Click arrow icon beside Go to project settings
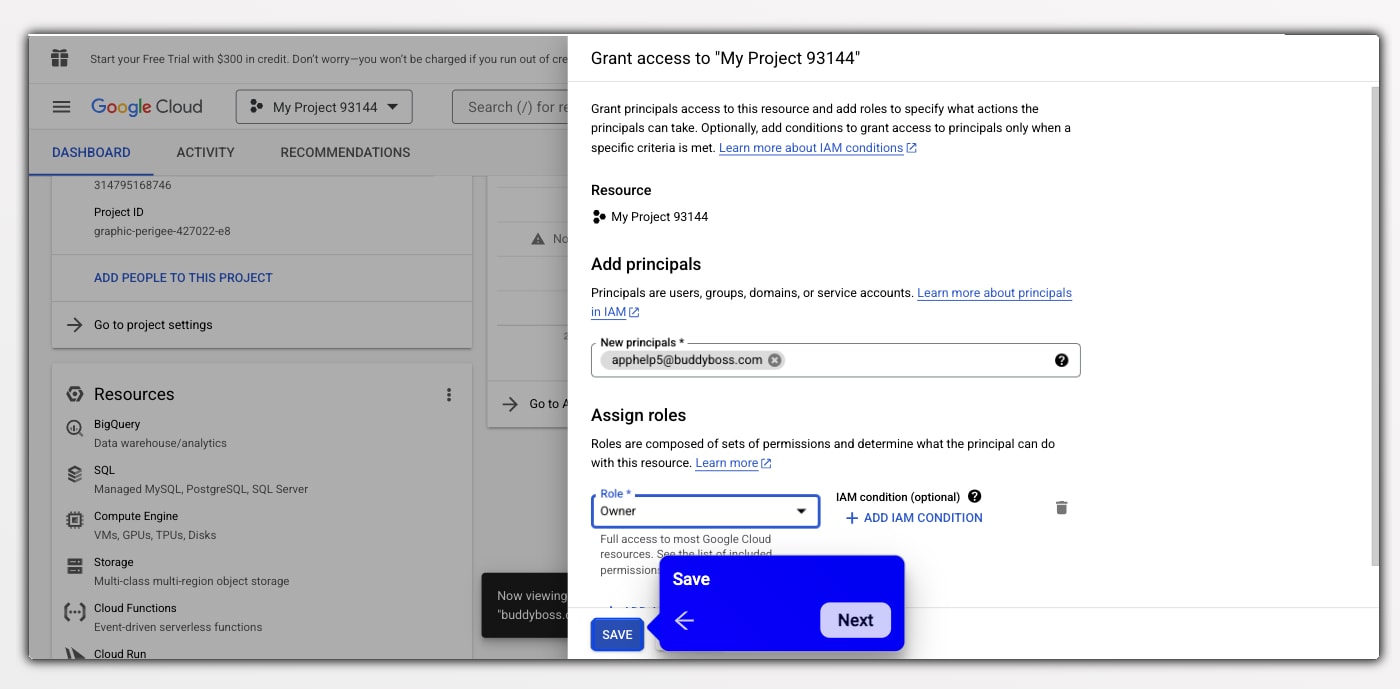 (x=75, y=325)
